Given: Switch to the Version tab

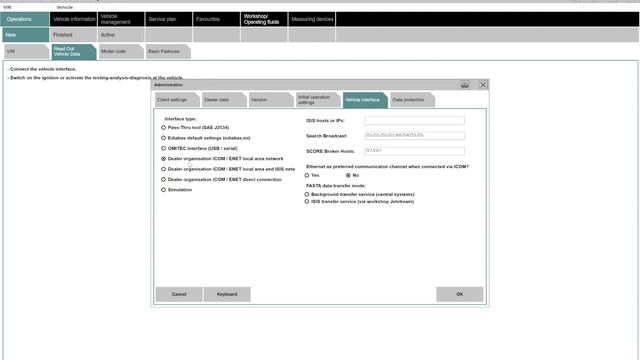Looking at the screenshot, I should coord(270,100).
